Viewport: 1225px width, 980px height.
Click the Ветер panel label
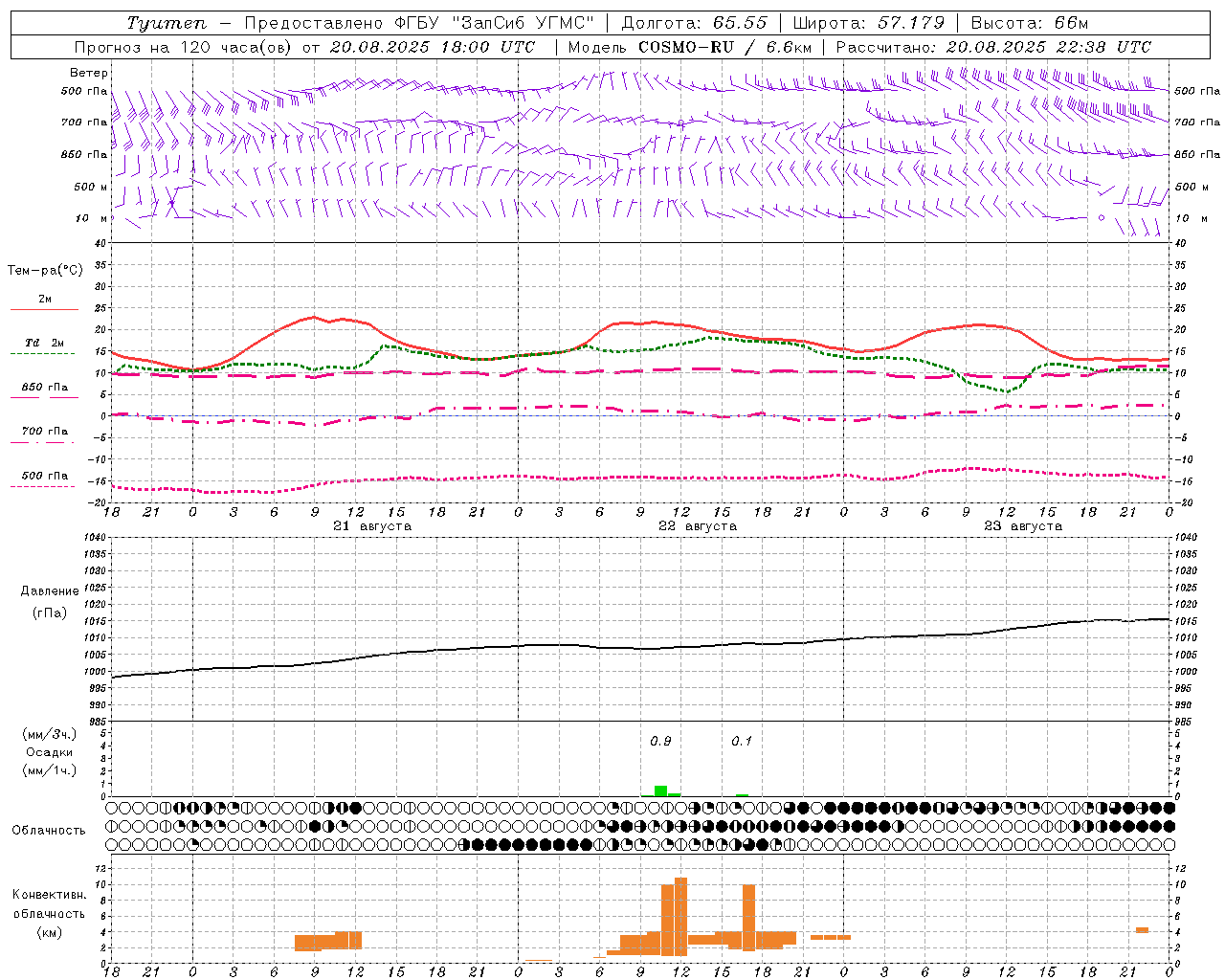tap(89, 73)
